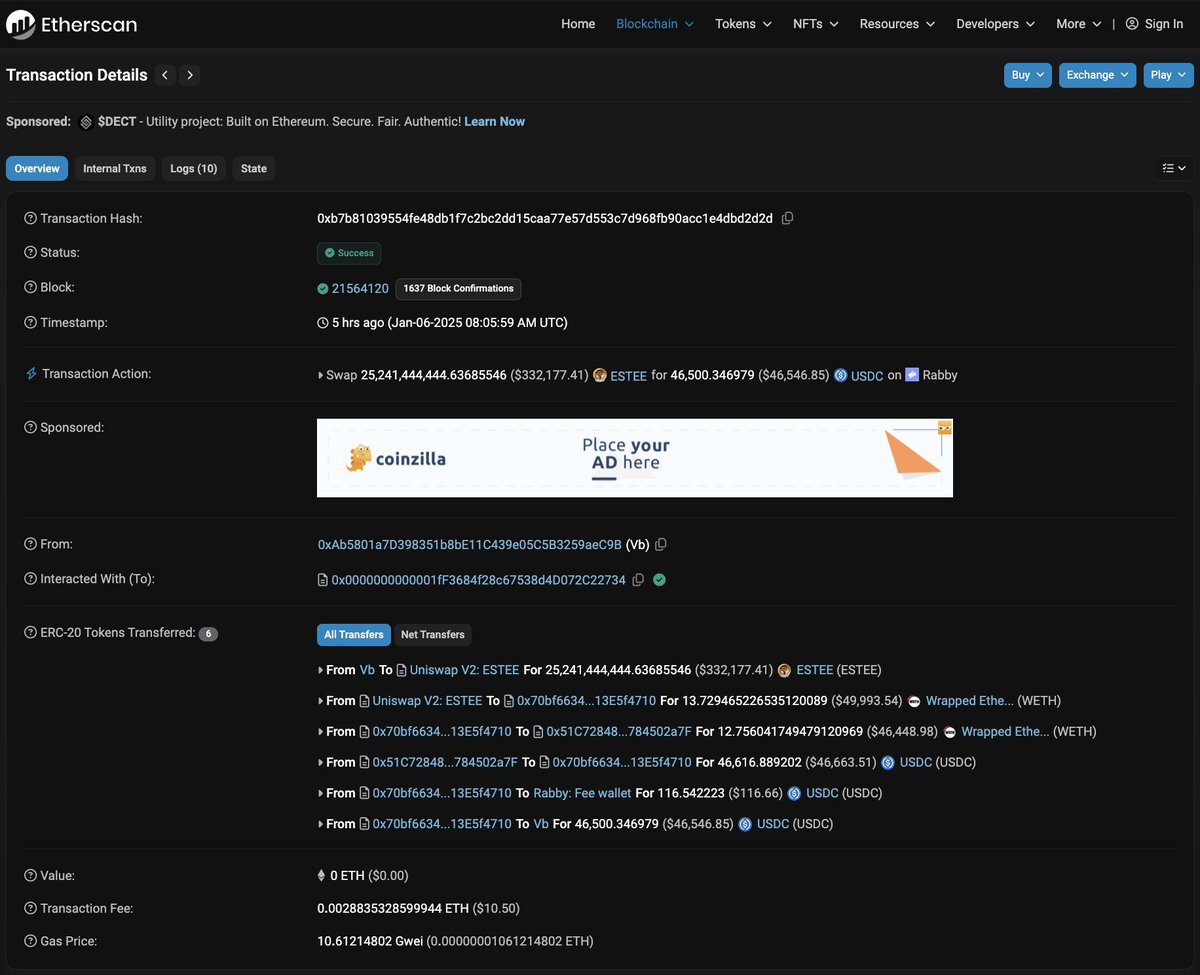Open the Exchange dropdown

(1096, 74)
